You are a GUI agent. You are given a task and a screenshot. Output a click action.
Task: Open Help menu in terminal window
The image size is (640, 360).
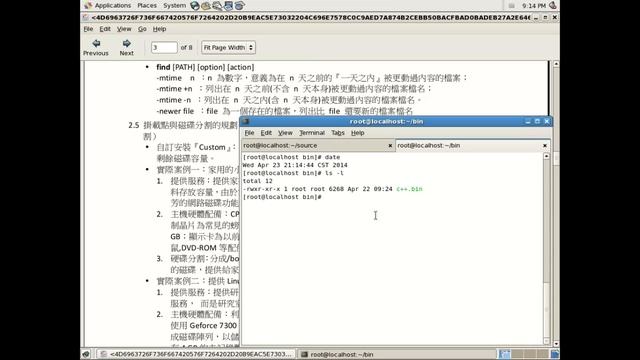click(x=358, y=133)
